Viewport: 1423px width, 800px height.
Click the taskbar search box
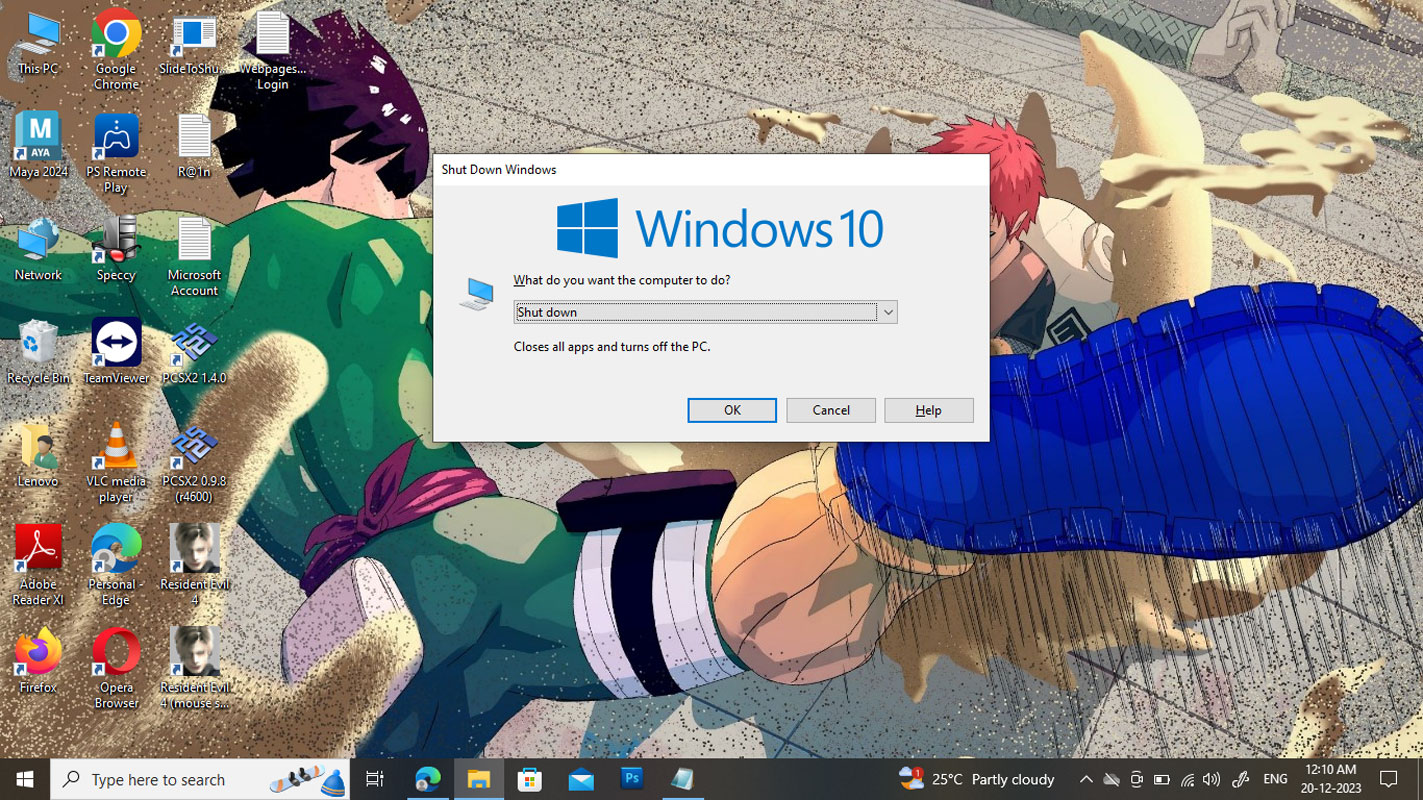coord(200,779)
